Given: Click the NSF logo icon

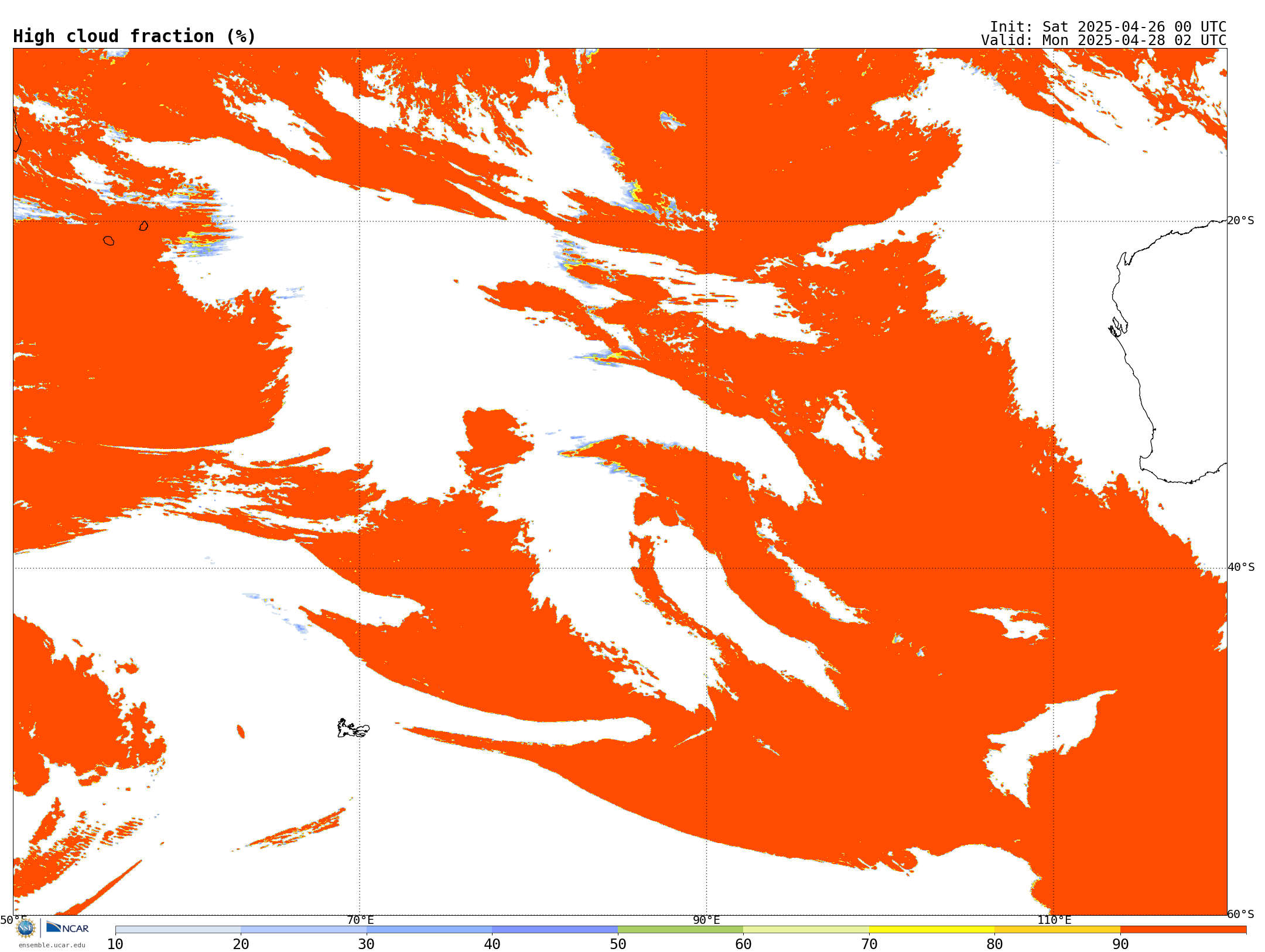Looking at the screenshot, I should [x=26, y=928].
